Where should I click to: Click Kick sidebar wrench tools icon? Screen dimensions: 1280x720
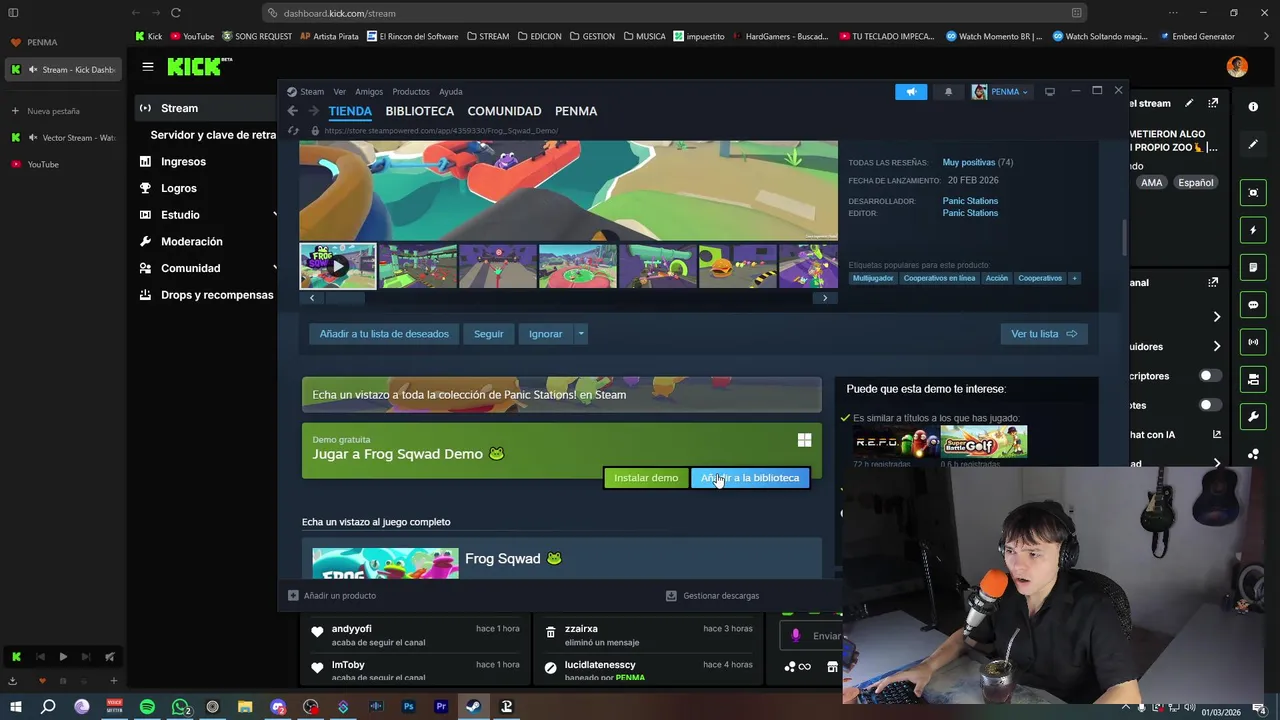coord(1253,416)
